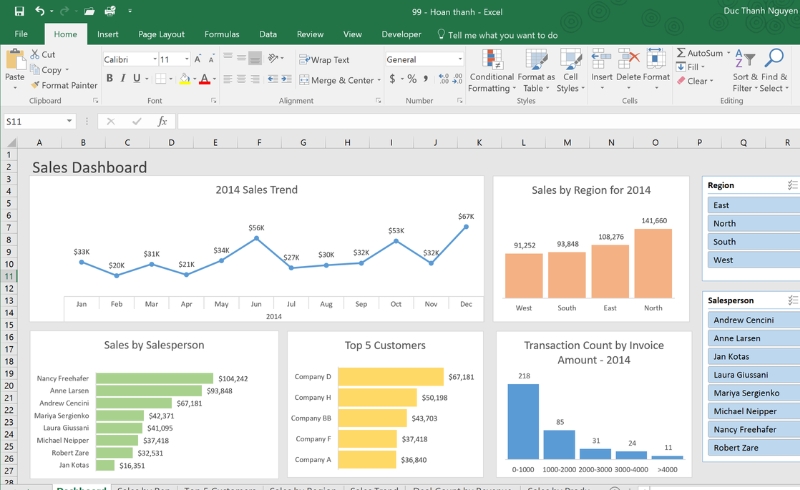This screenshot has width=800, height=490.
Task: Open the Calibri font name dropdown
Action: coord(155,60)
